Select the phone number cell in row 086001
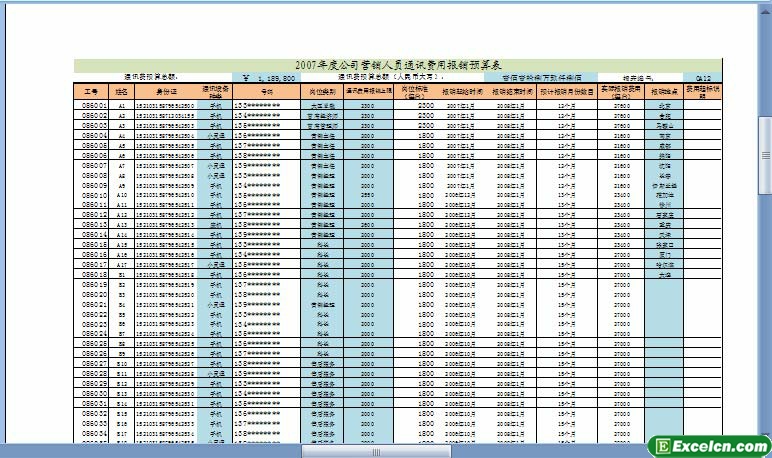 point(266,105)
